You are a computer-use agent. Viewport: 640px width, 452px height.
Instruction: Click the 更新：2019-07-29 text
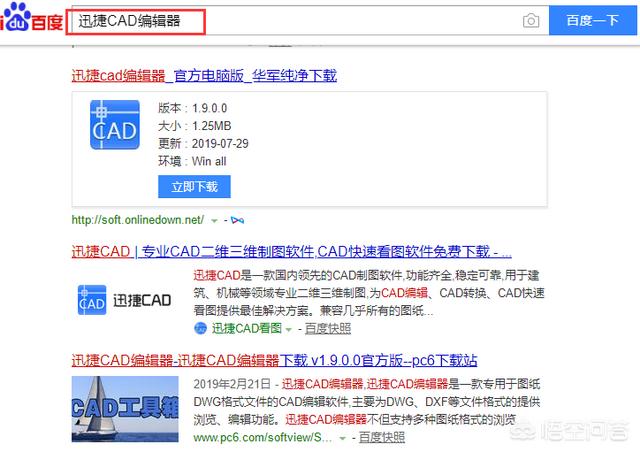coord(203,143)
